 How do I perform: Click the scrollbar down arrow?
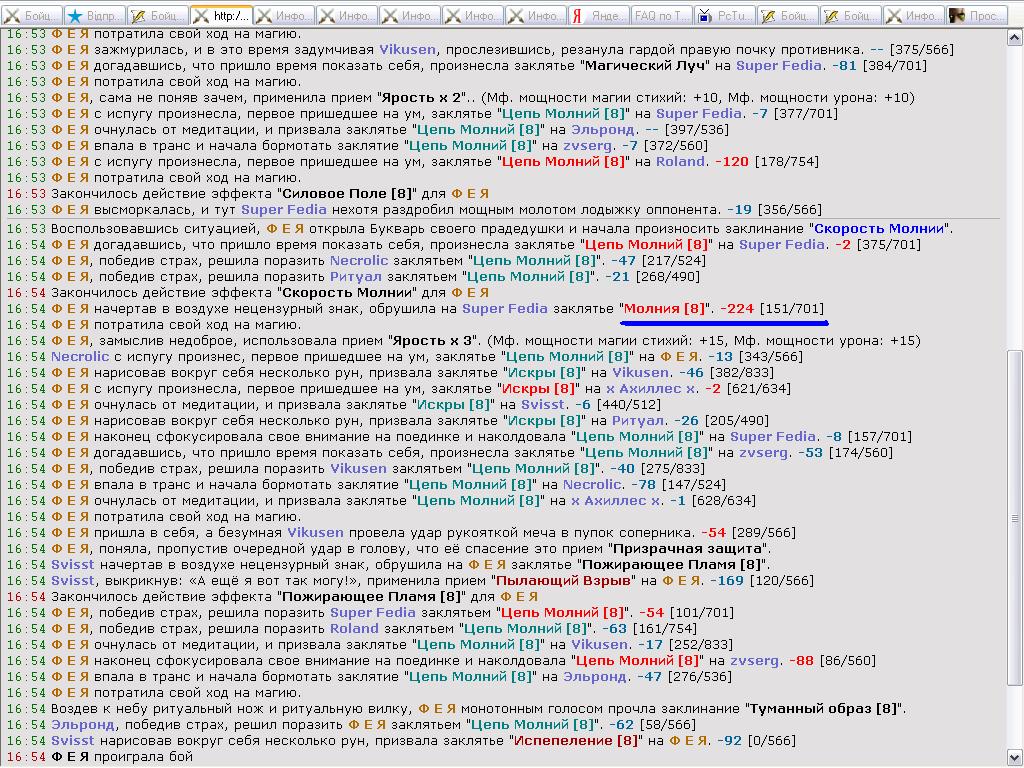[x=1014, y=757]
